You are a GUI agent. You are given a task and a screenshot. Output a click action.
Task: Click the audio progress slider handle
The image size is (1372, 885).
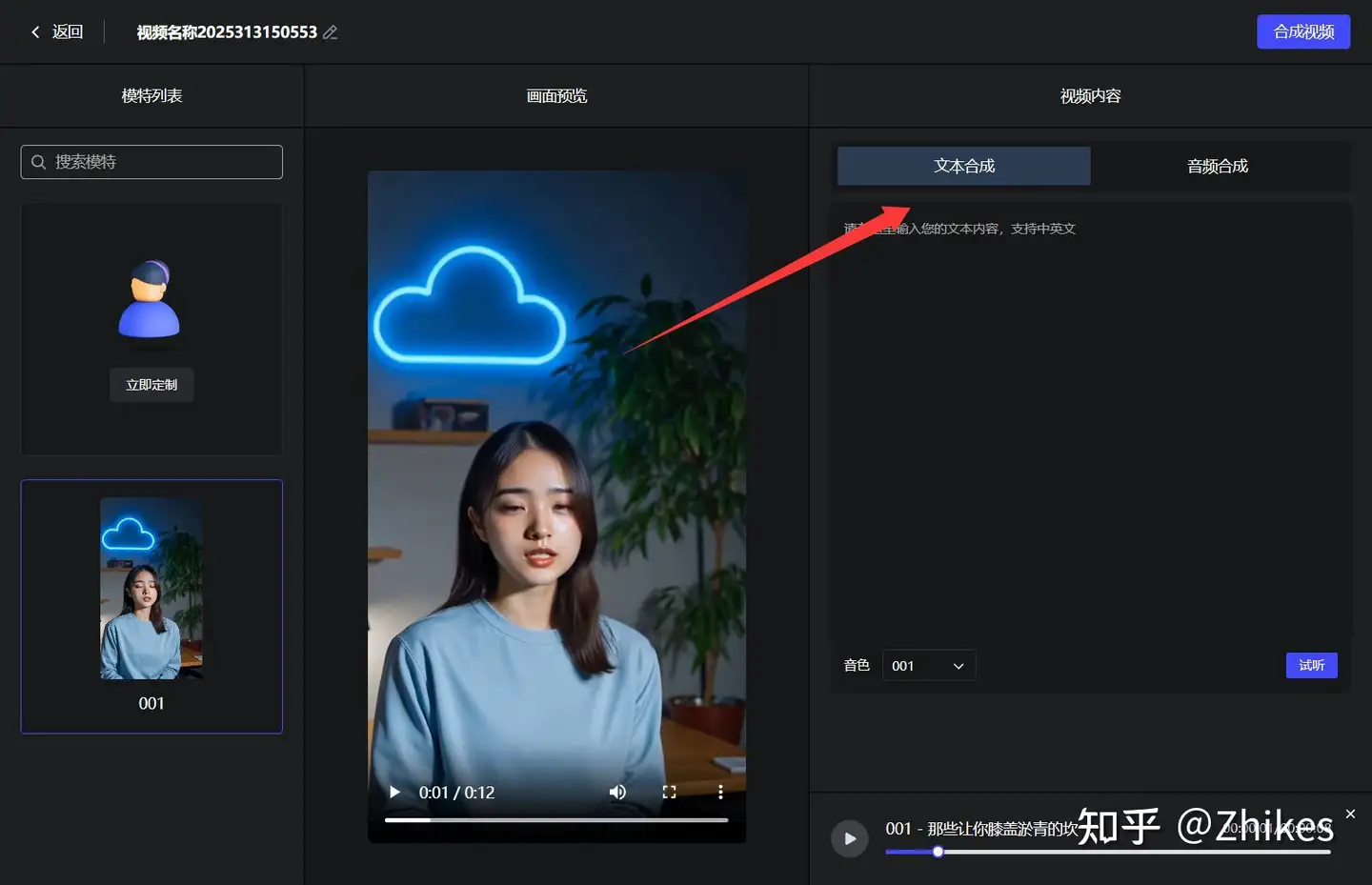[x=938, y=852]
